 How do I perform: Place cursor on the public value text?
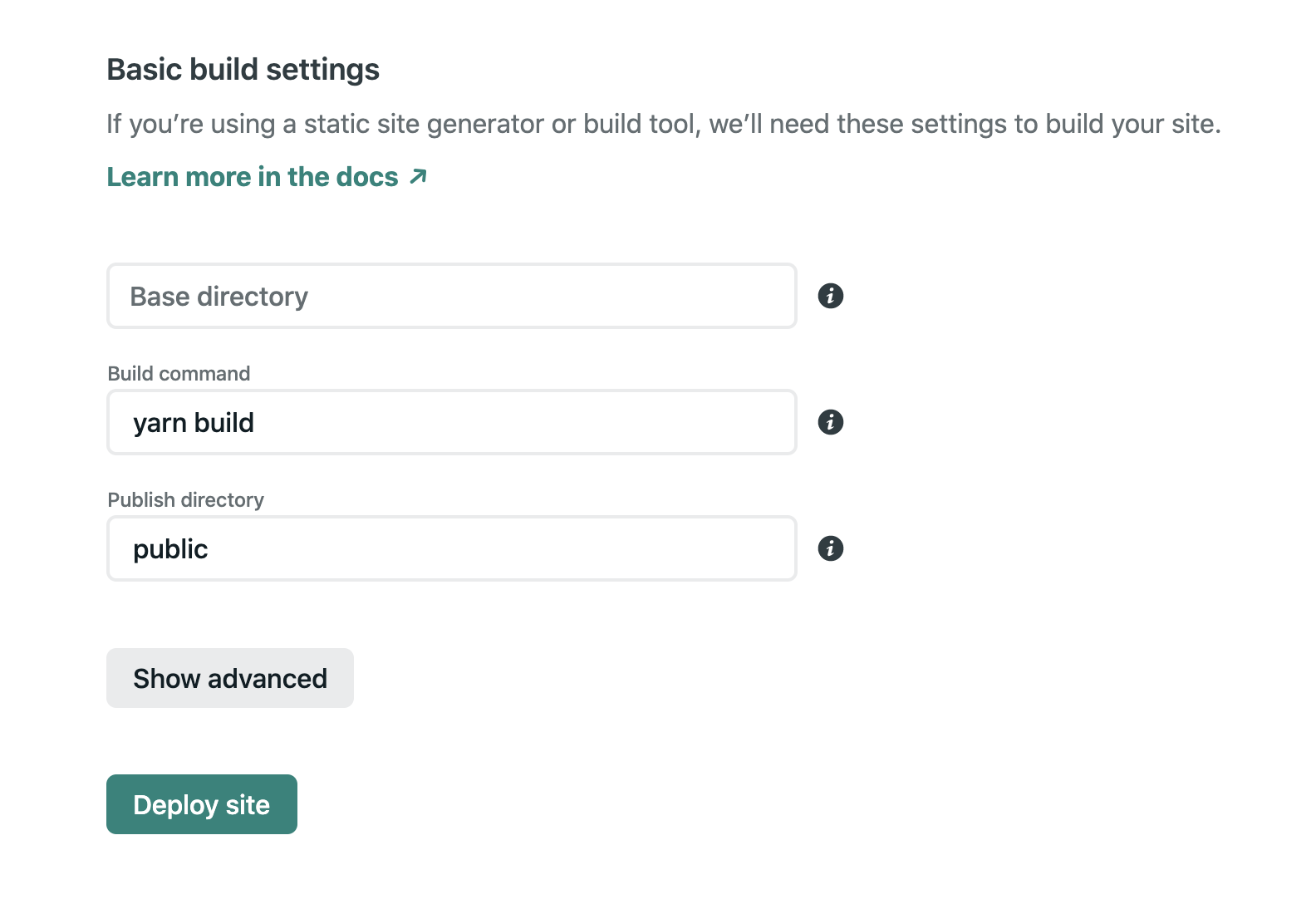point(170,549)
